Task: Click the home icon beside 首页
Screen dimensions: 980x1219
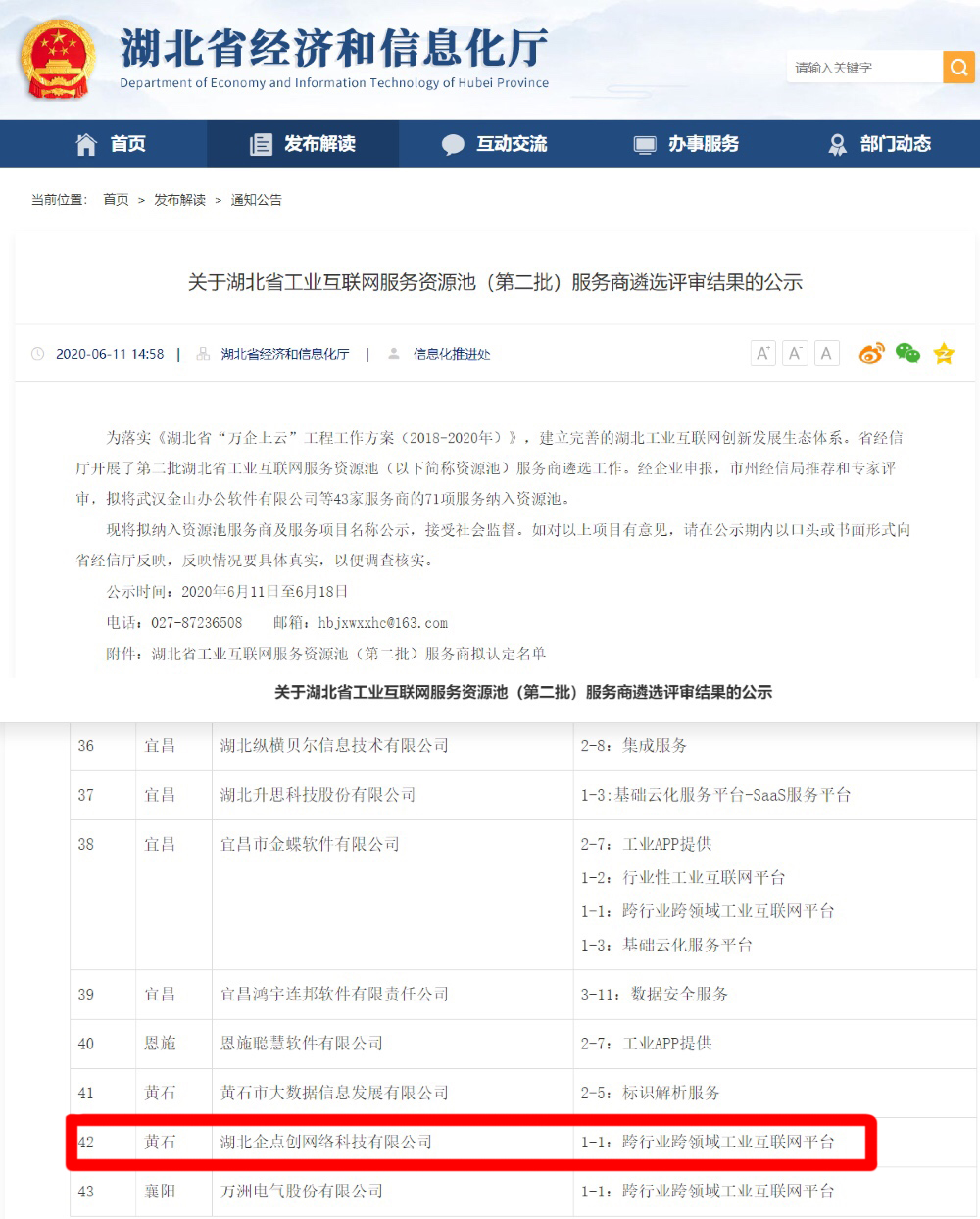Action: [86, 144]
